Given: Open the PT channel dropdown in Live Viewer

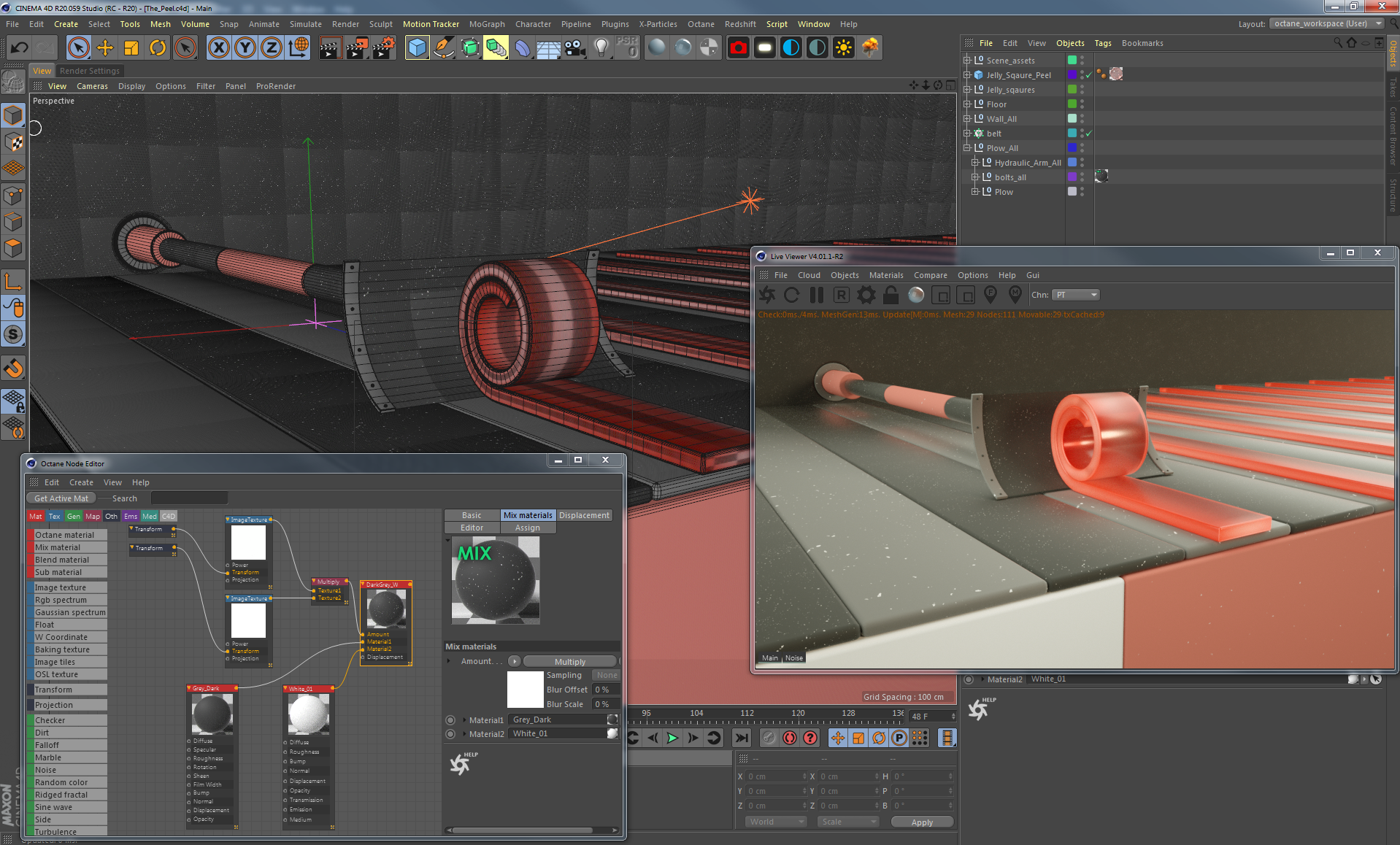Looking at the screenshot, I should pyautogui.click(x=1074, y=295).
